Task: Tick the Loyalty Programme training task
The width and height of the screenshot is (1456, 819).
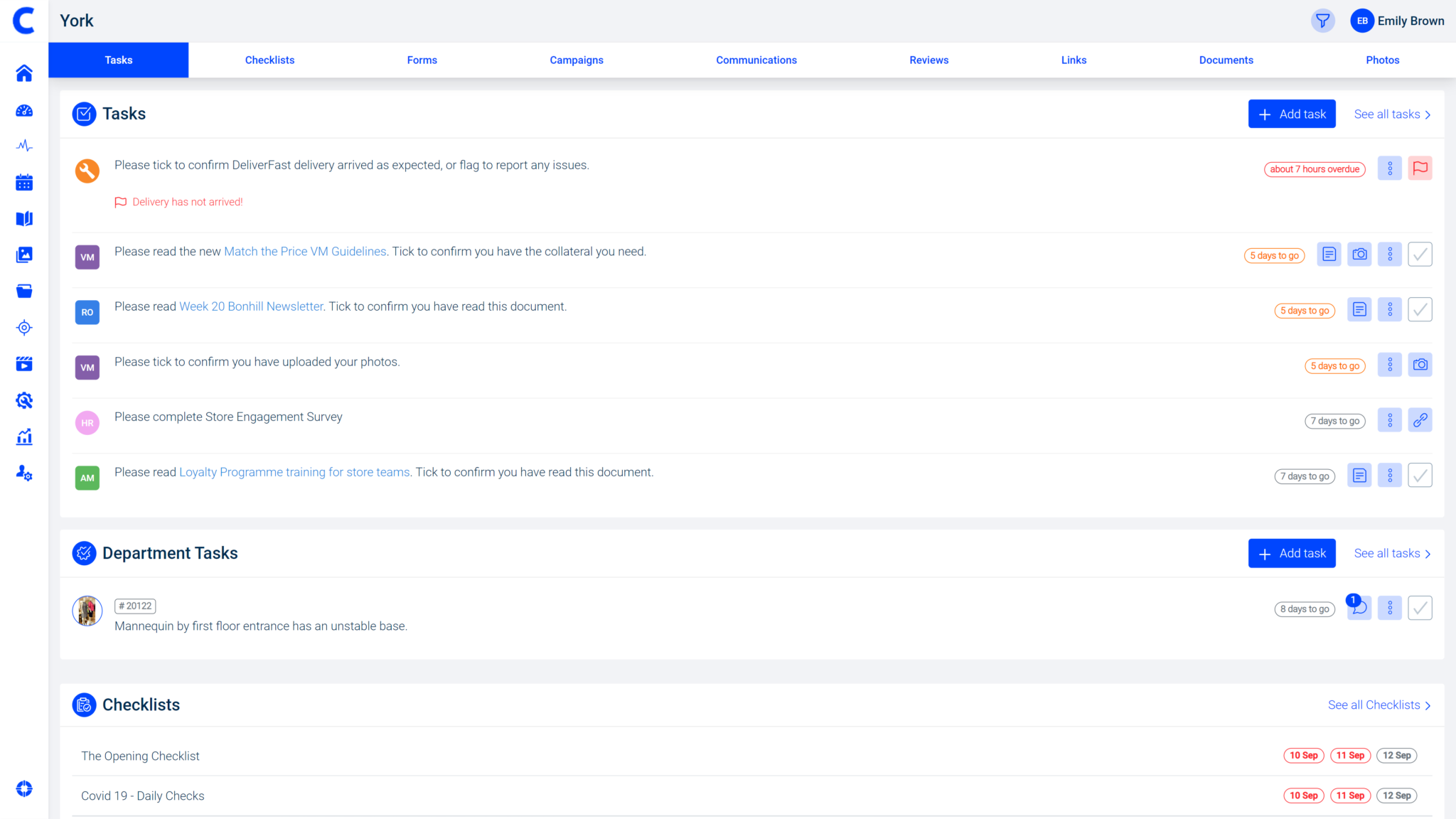Action: (x=1420, y=476)
